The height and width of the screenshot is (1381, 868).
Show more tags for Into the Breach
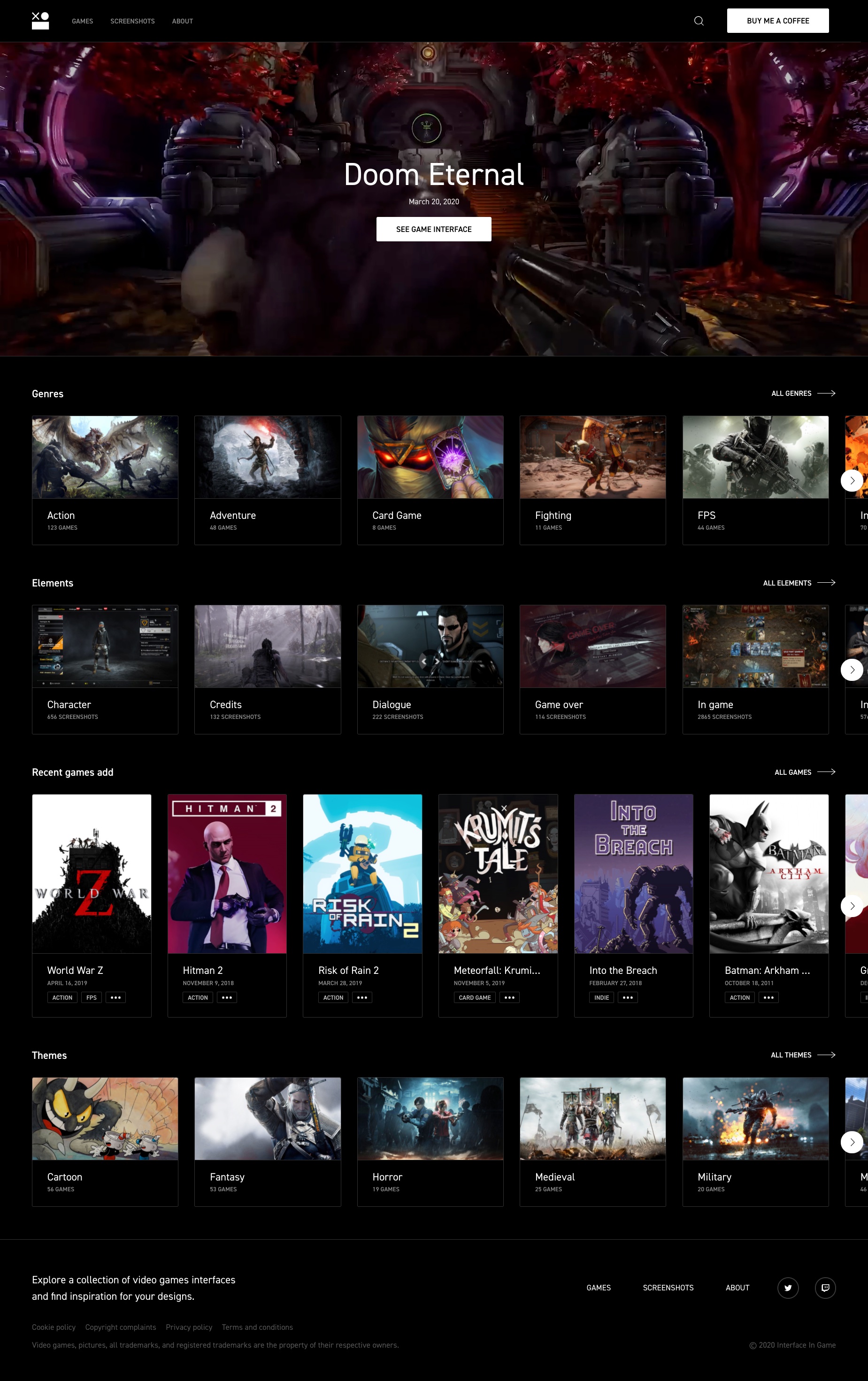point(628,997)
